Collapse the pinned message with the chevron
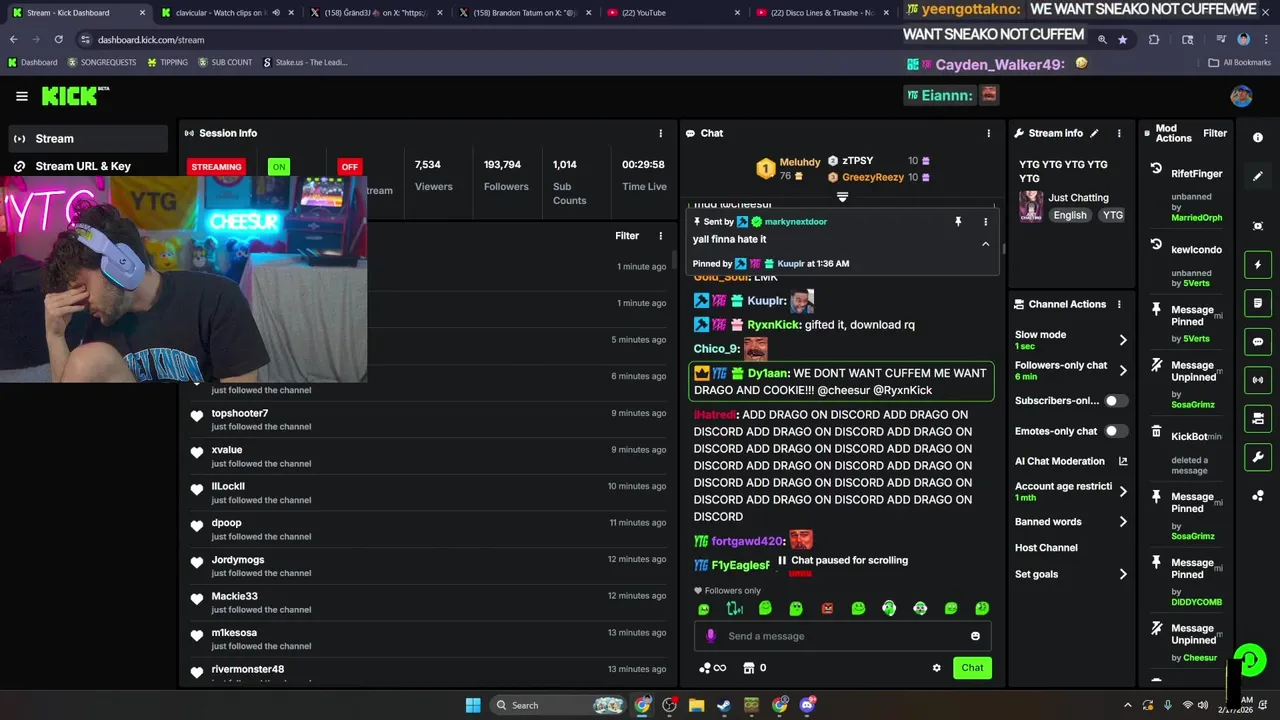 coord(985,244)
